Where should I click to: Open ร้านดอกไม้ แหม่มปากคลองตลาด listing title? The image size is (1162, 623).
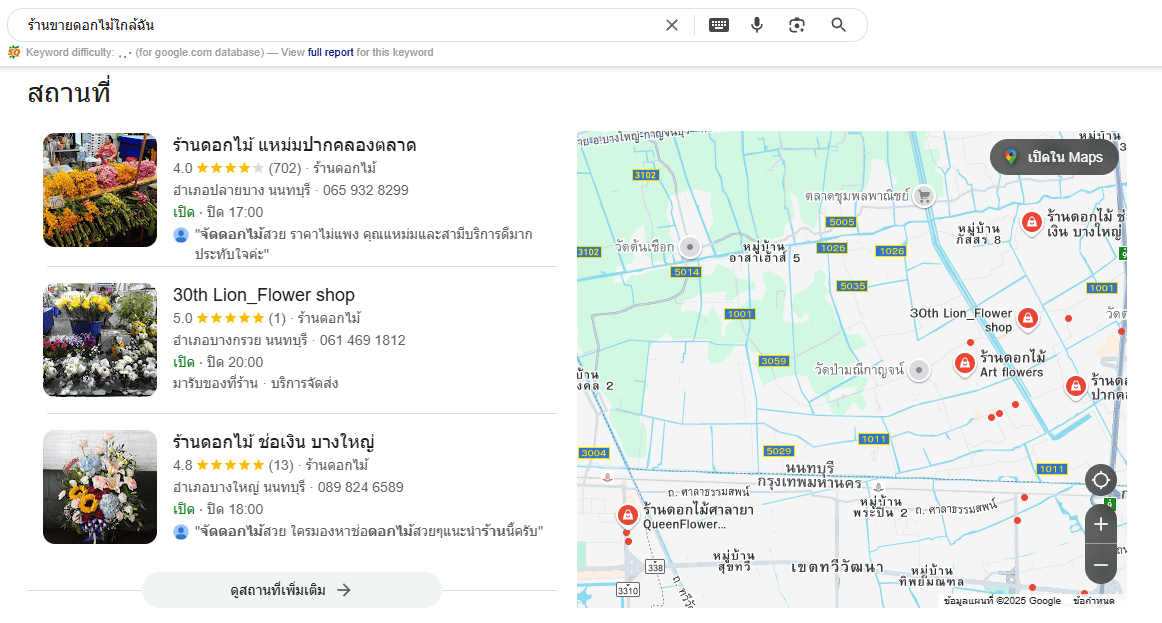(x=294, y=145)
